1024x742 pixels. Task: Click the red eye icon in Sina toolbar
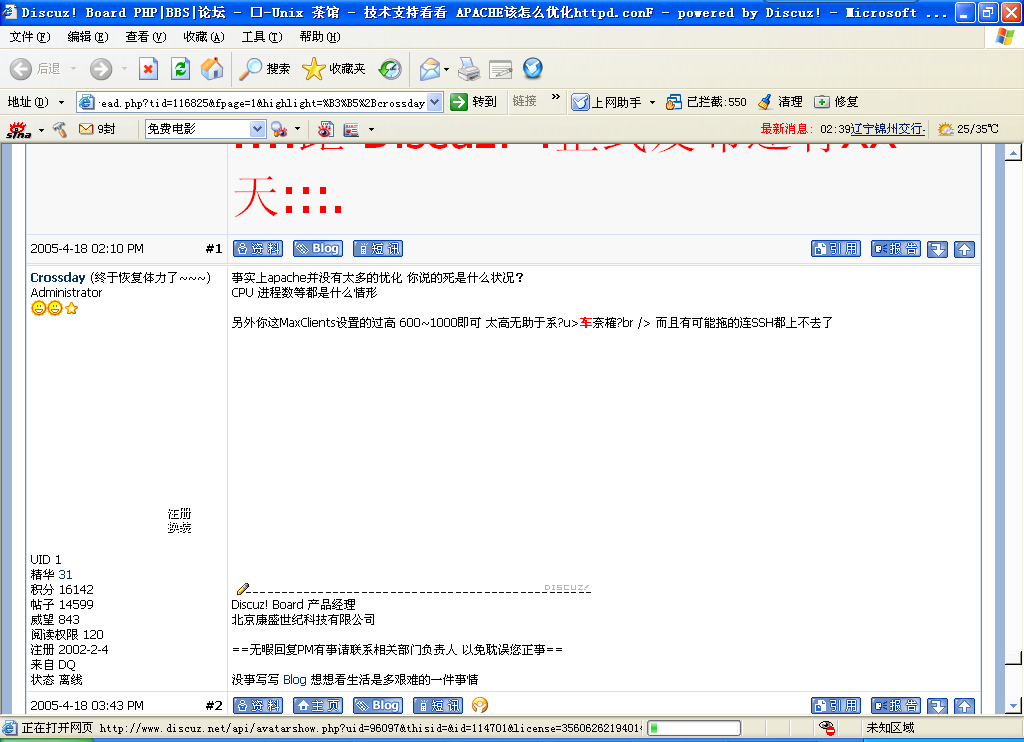pyautogui.click(x=325, y=129)
